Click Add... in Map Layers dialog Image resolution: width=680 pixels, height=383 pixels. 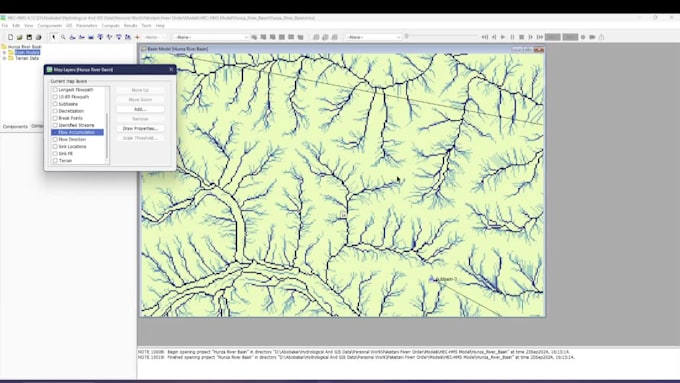(x=140, y=109)
